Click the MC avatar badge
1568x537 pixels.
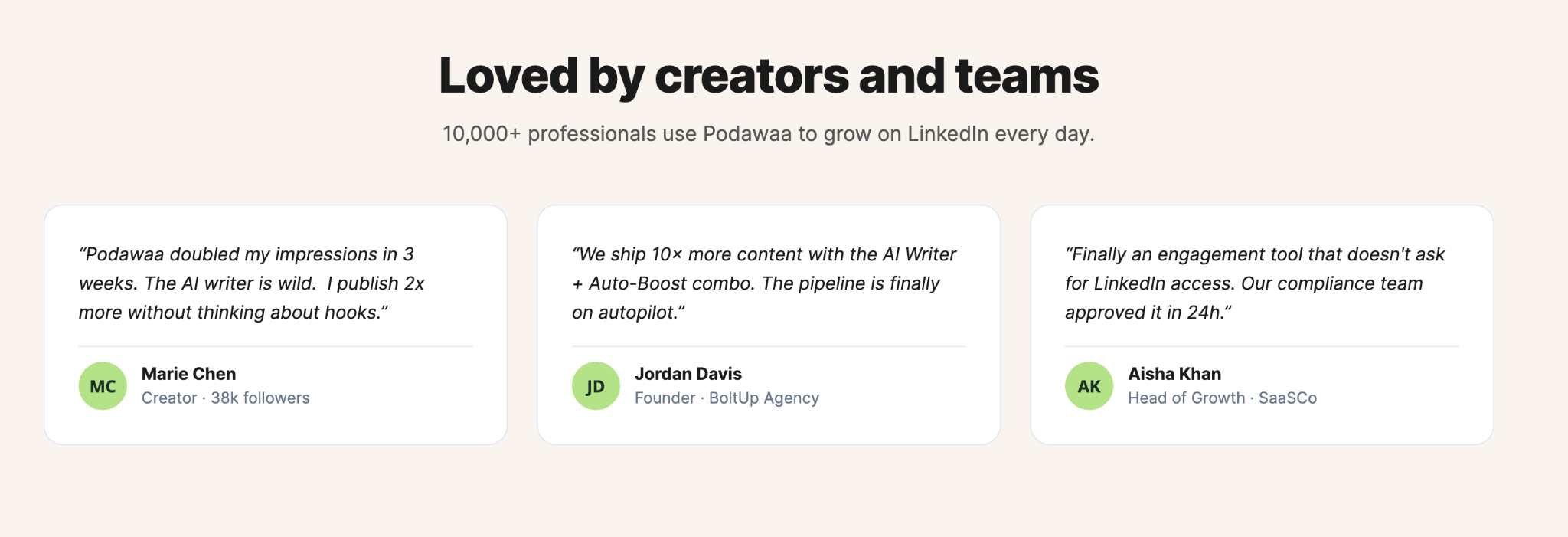click(x=103, y=386)
